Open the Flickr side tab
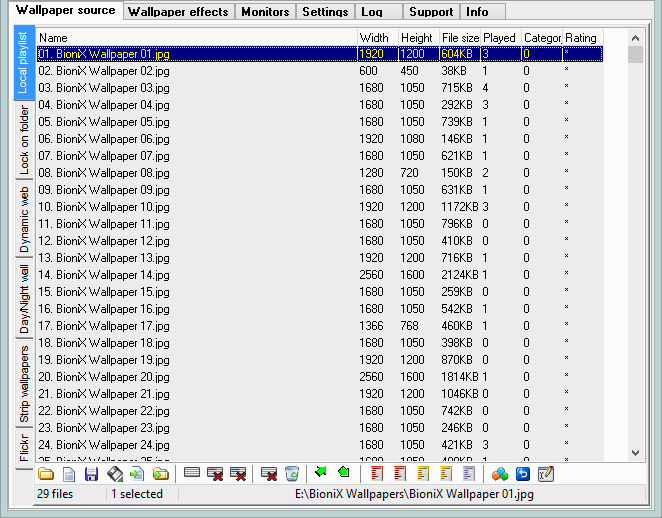This screenshot has height=518, width=662. point(24,448)
